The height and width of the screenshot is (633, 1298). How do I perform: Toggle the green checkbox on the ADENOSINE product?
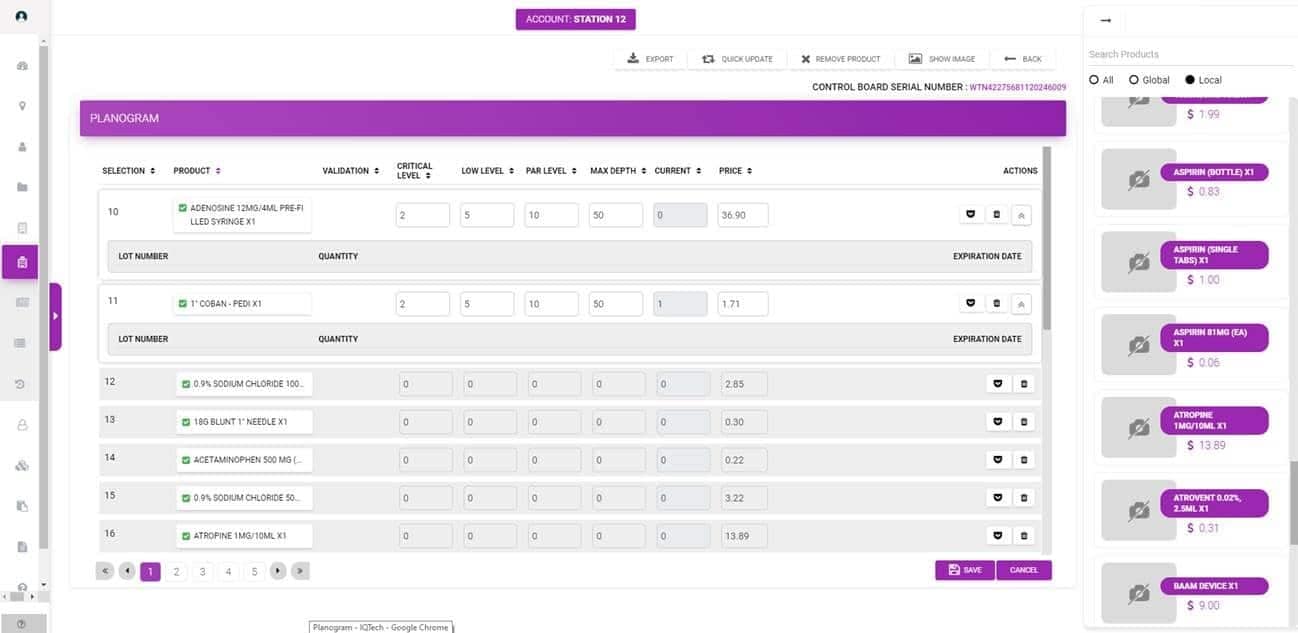click(181, 208)
